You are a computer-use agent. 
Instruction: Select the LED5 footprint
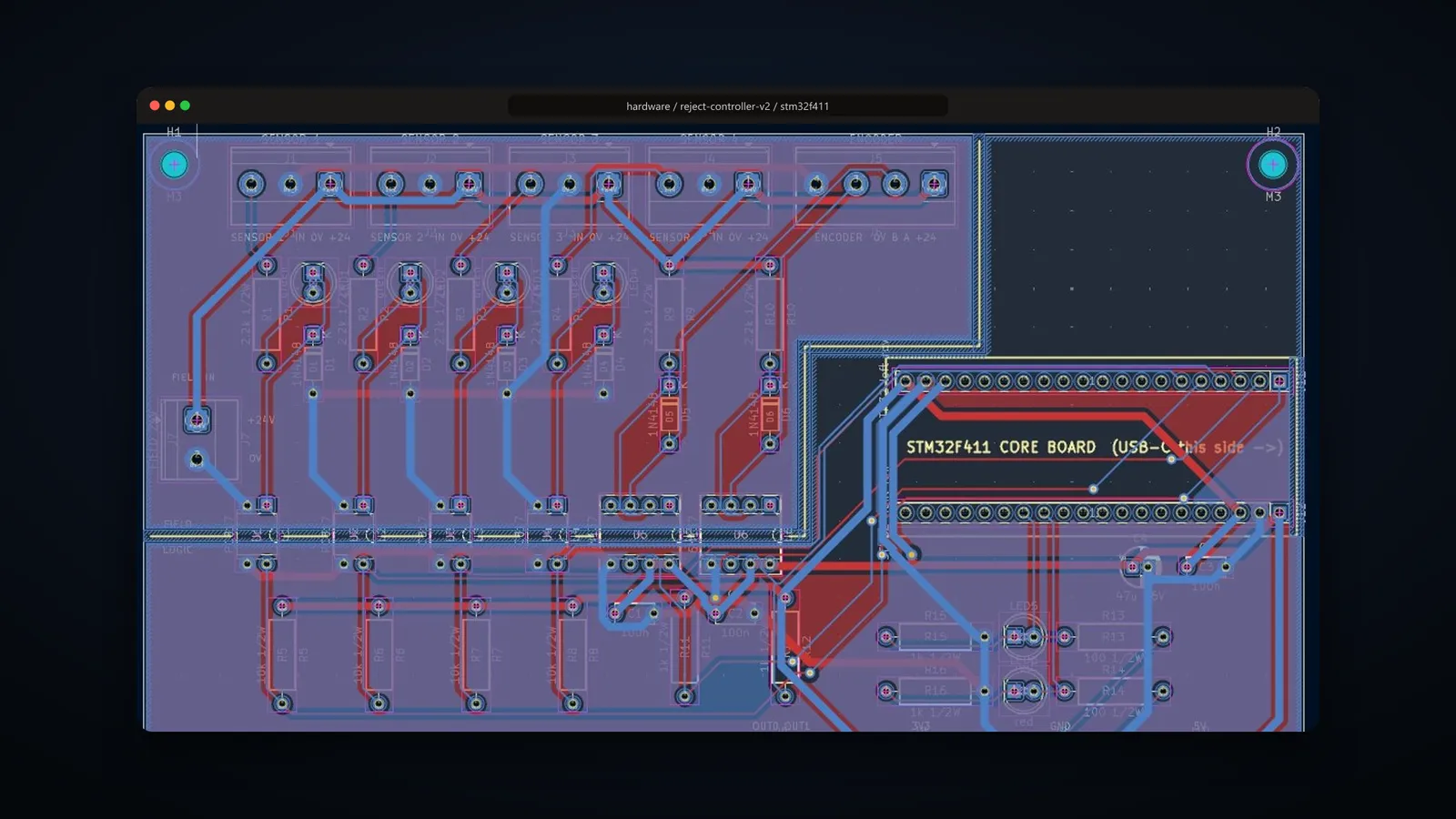1023,636
